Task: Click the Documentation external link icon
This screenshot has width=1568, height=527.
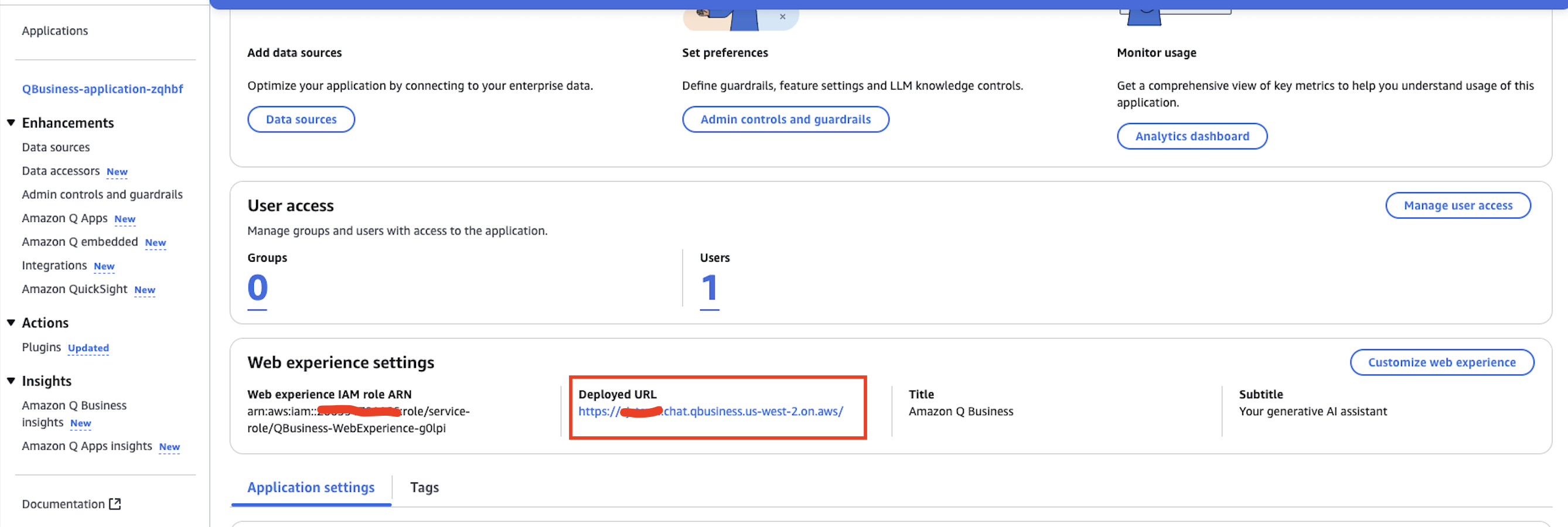Action: [x=115, y=504]
